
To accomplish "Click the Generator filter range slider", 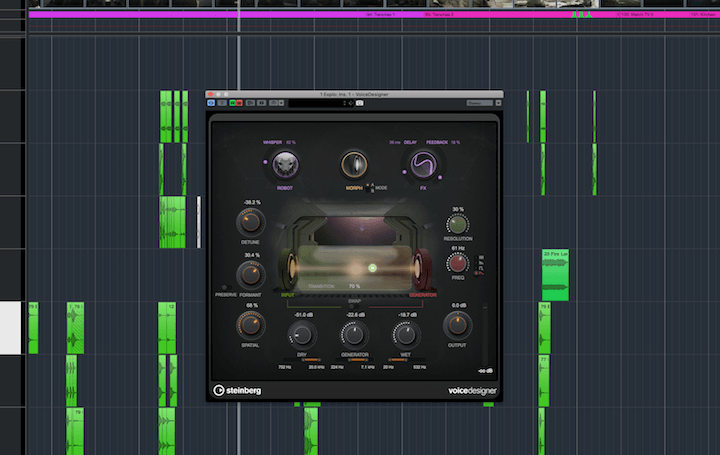I will (354, 360).
